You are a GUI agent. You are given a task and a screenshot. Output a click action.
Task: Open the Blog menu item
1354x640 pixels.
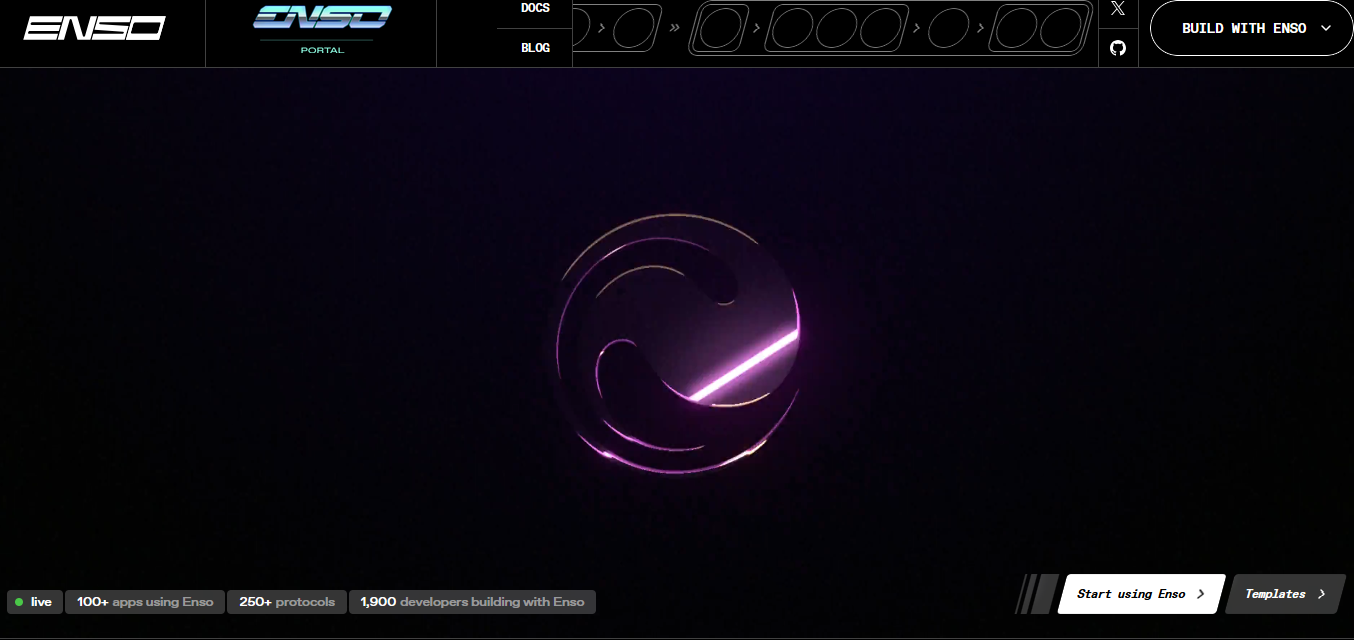pos(535,48)
